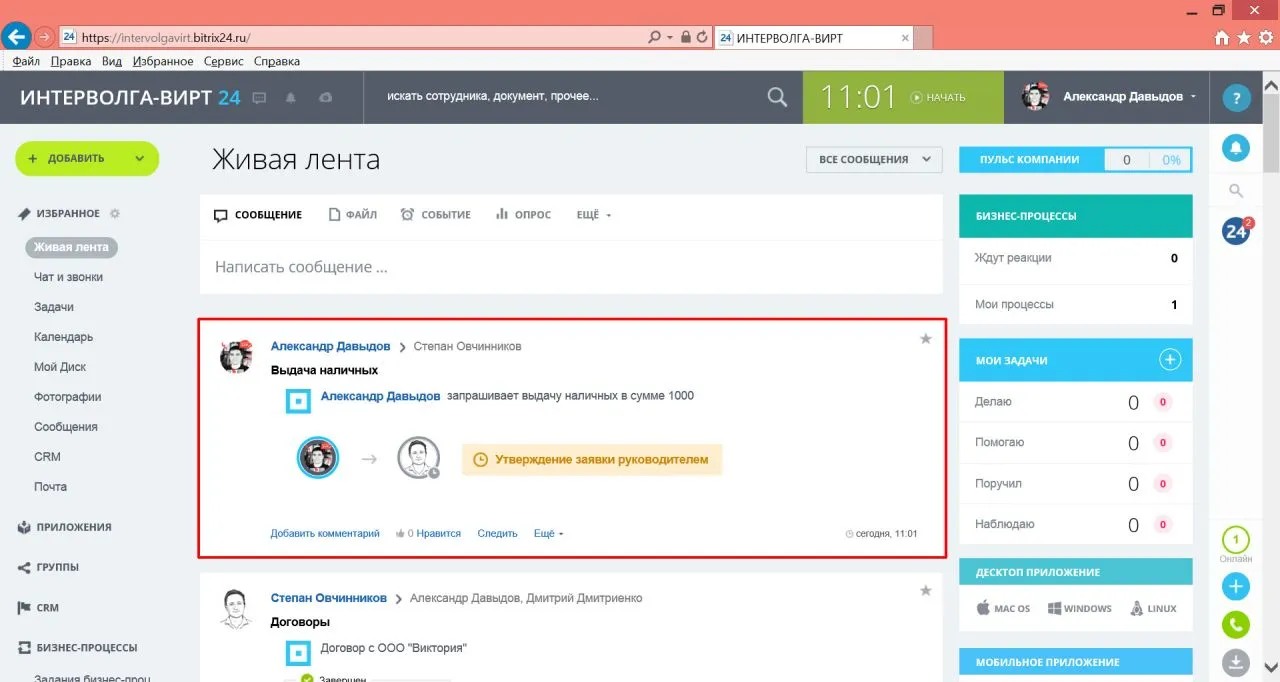Click the magnifier search icon in header

click(x=777, y=97)
